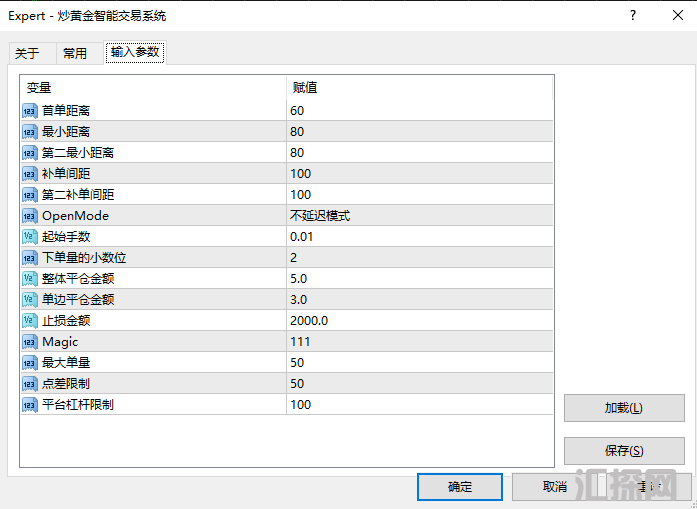Select the 整体平仓金额 value 5.0
697x509 pixels.
420,279
